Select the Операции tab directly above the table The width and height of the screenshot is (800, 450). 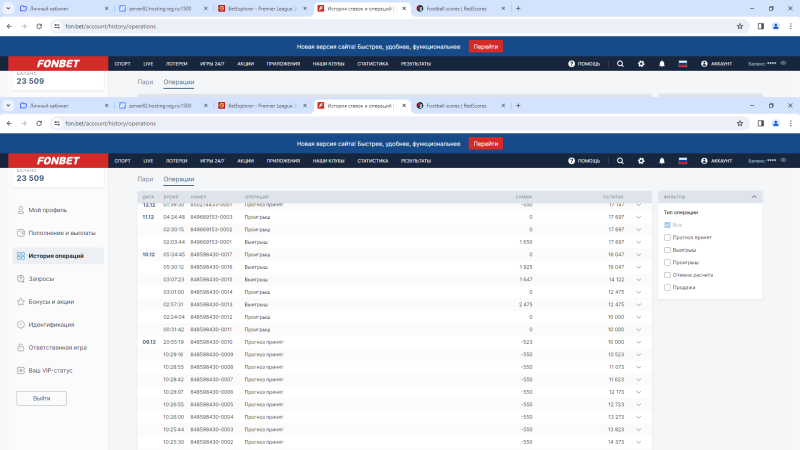point(179,179)
